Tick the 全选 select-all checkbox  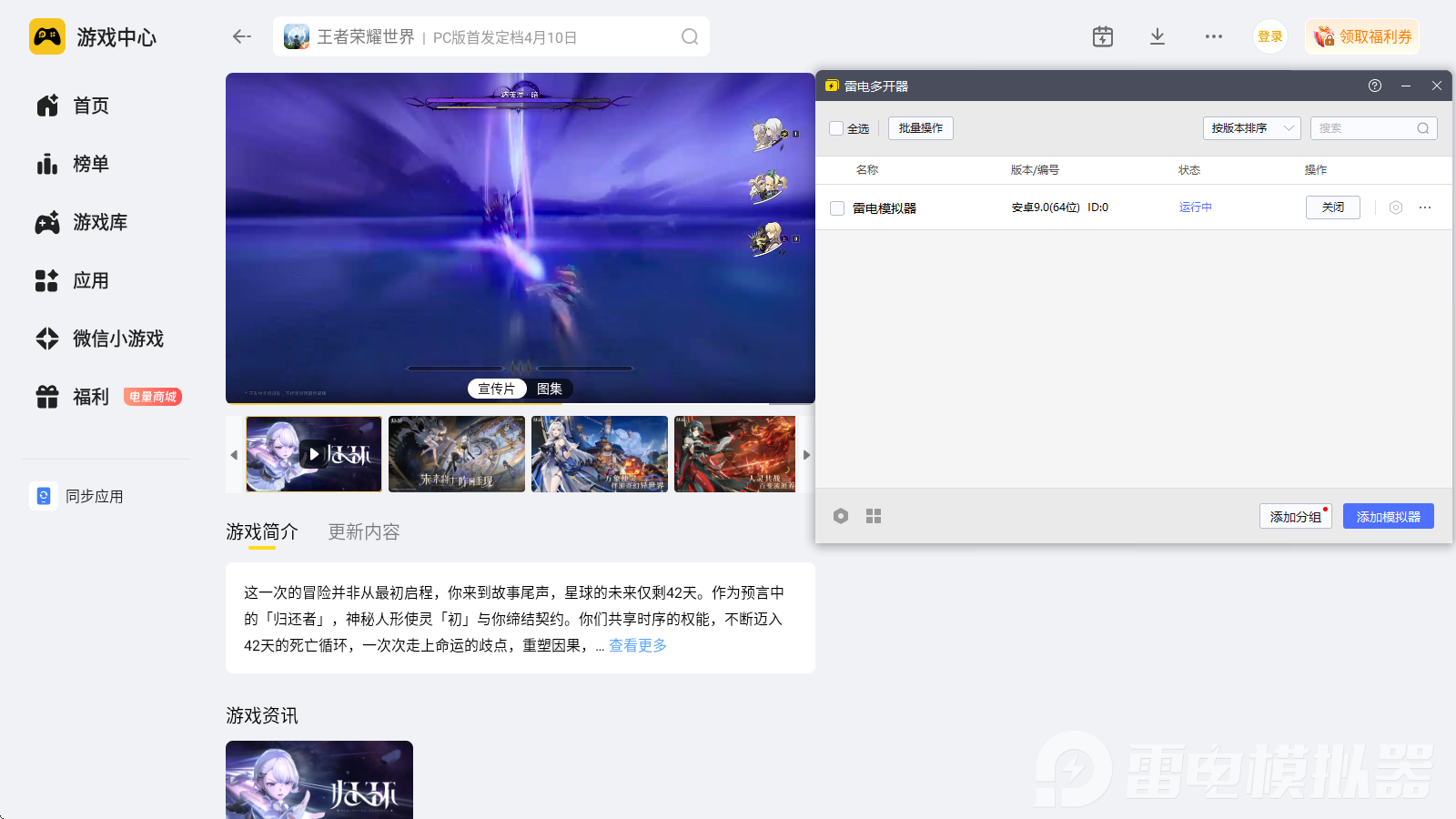pyautogui.click(x=836, y=128)
